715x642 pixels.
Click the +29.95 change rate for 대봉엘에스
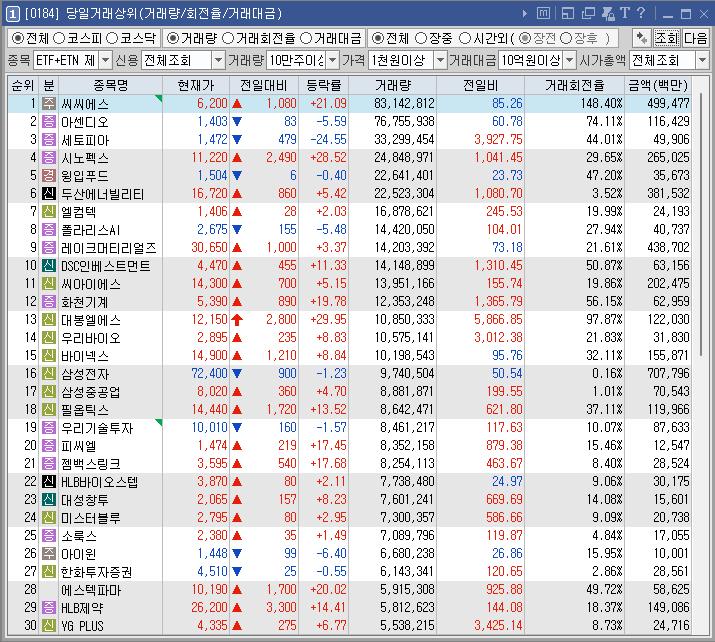tap(328, 320)
